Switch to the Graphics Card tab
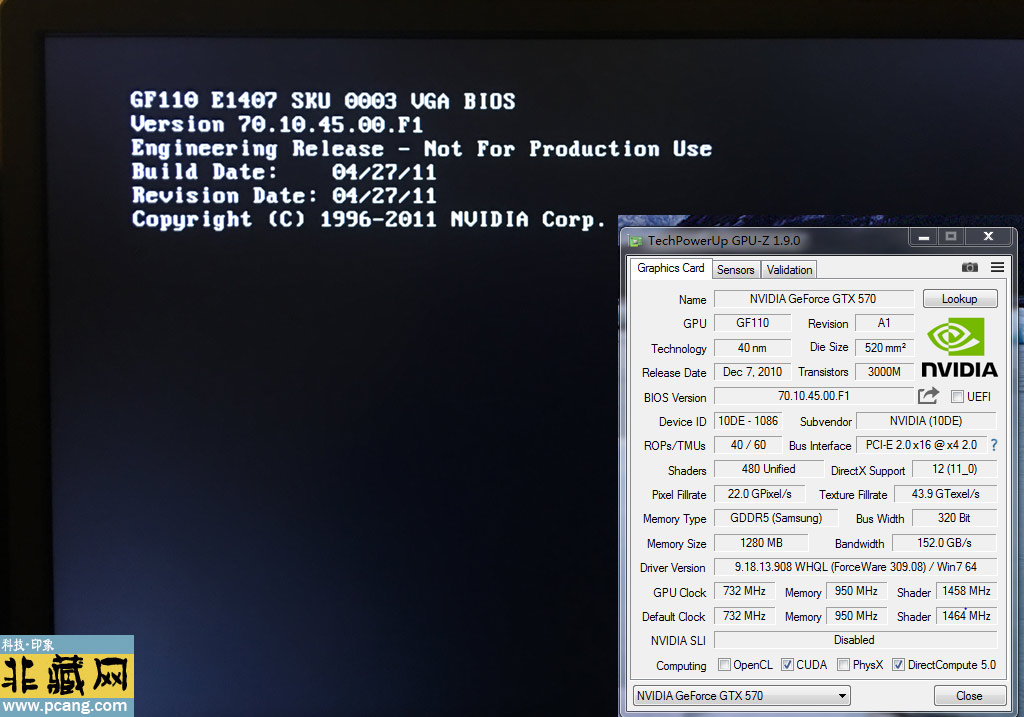Screen dimensions: 1024x717 [x=671, y=268]
